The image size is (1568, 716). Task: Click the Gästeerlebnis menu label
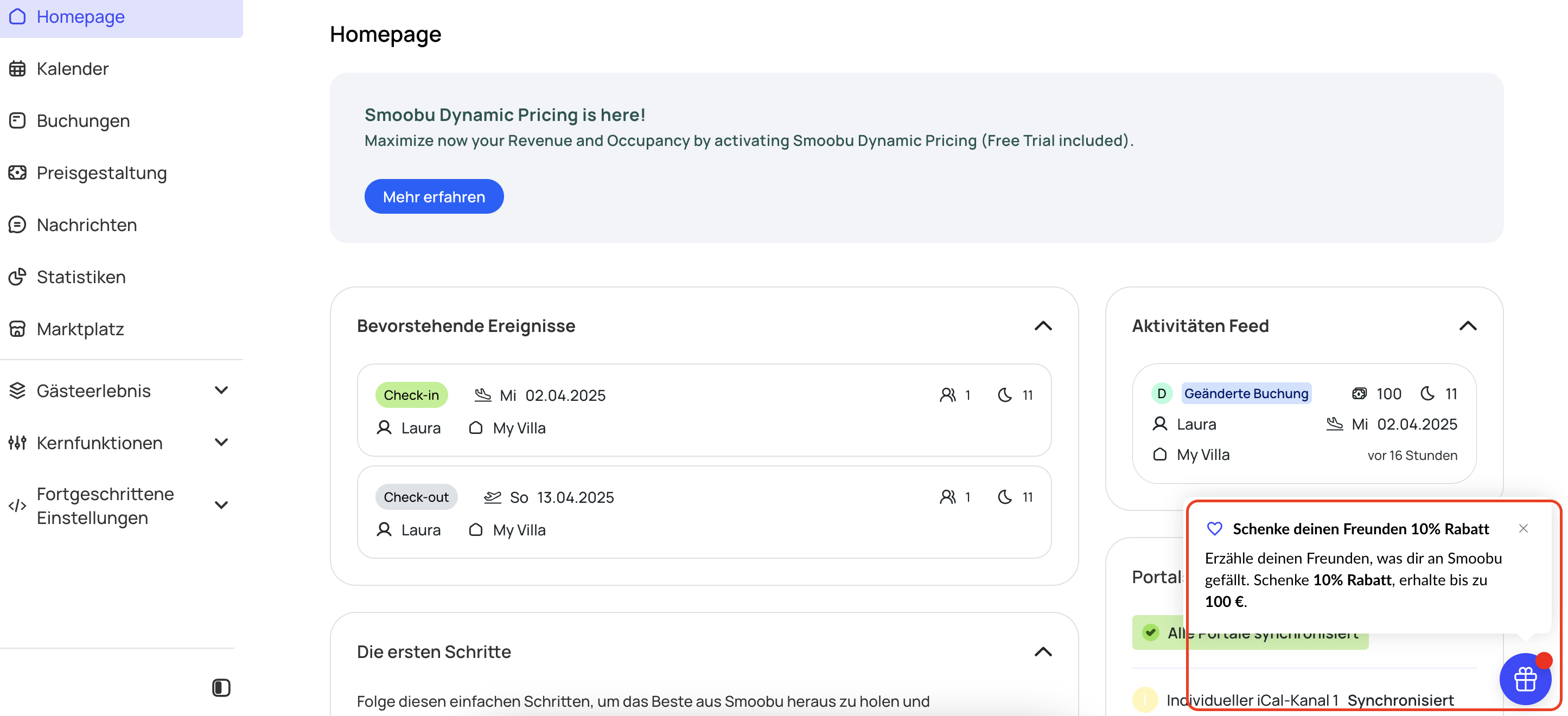(94, 391)
